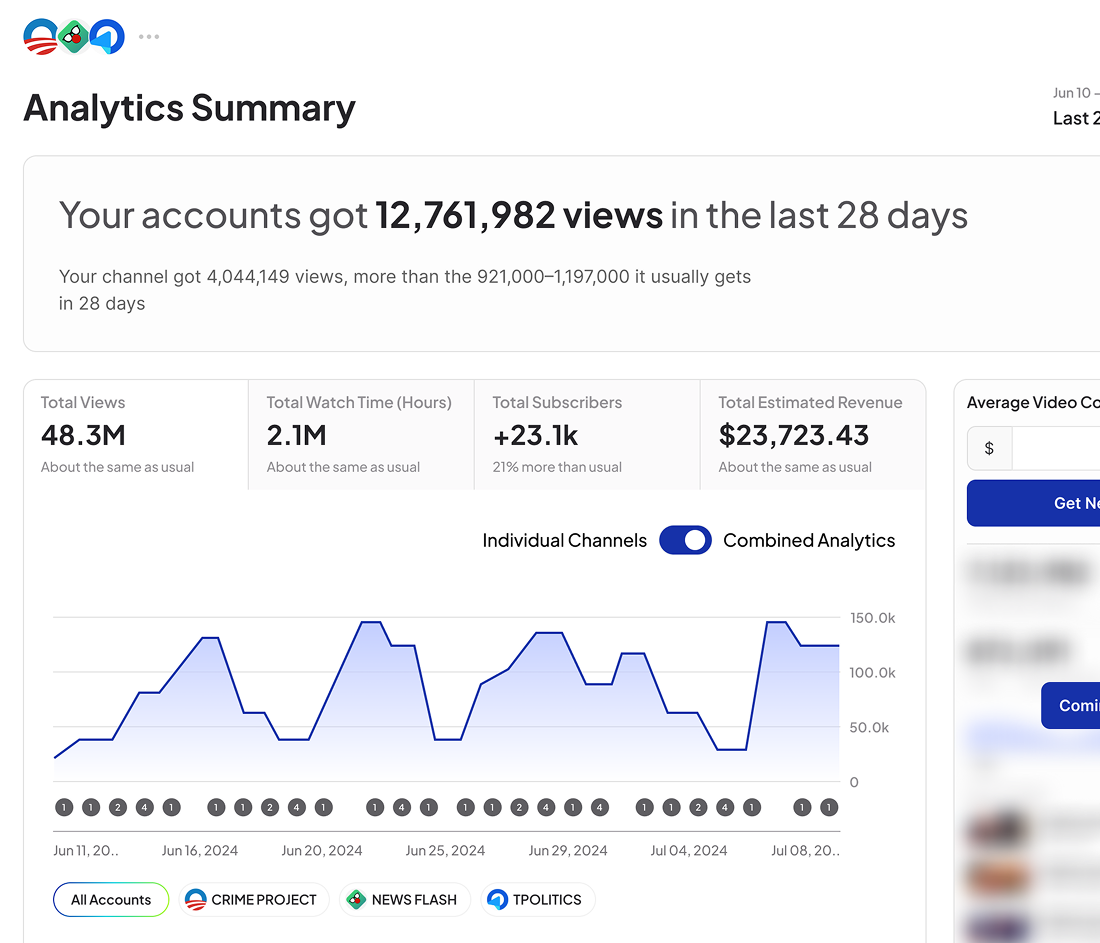This screenshot has width=1100, height=943.
Task: Click the blue TPolitics avatar in the header
Action: [107, 37]
